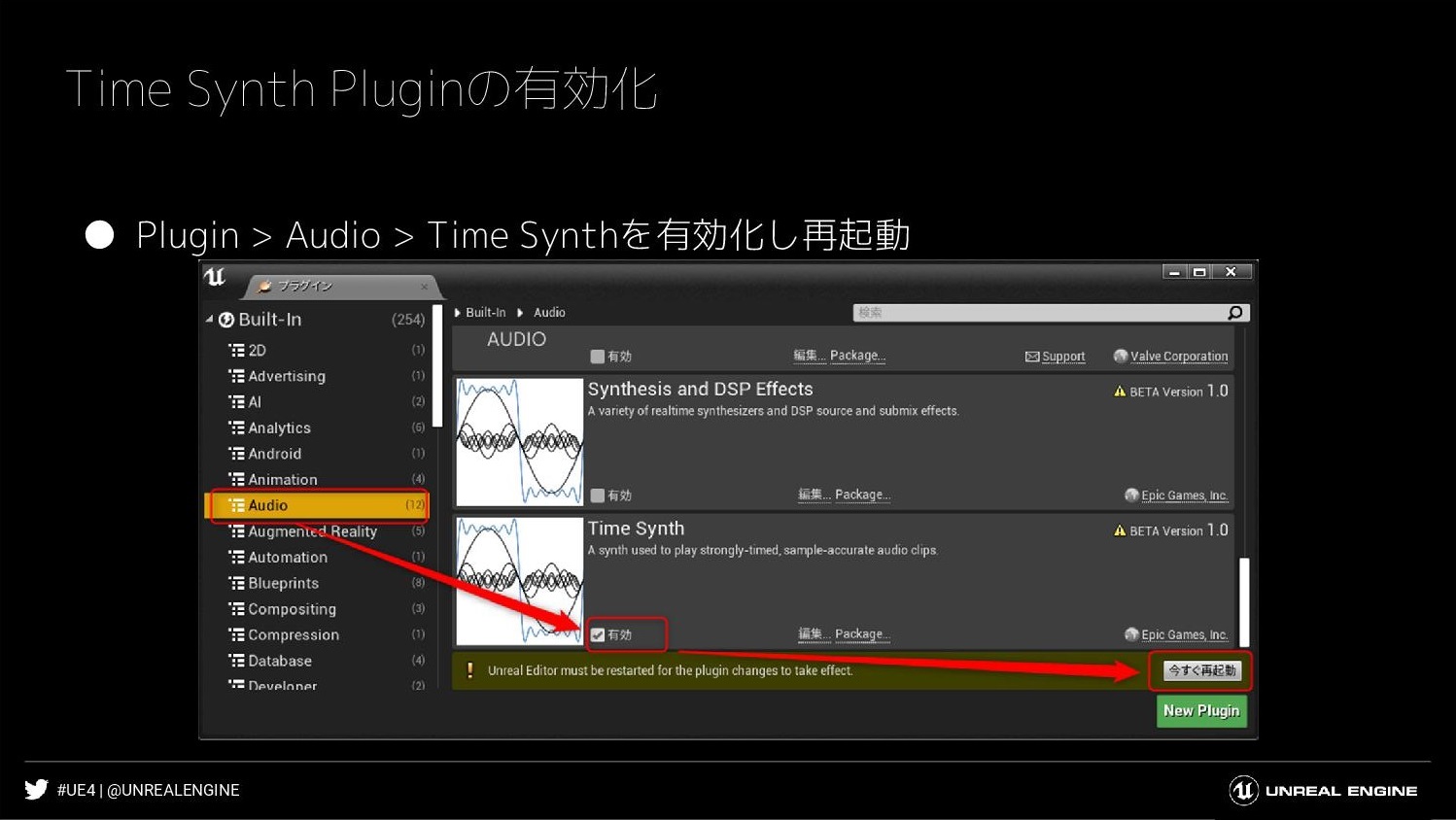Expand the arrow before Built-In breadcrumb
Image resolution: width=1456 pixels, height=820 pixels.
tap(458, 313)
